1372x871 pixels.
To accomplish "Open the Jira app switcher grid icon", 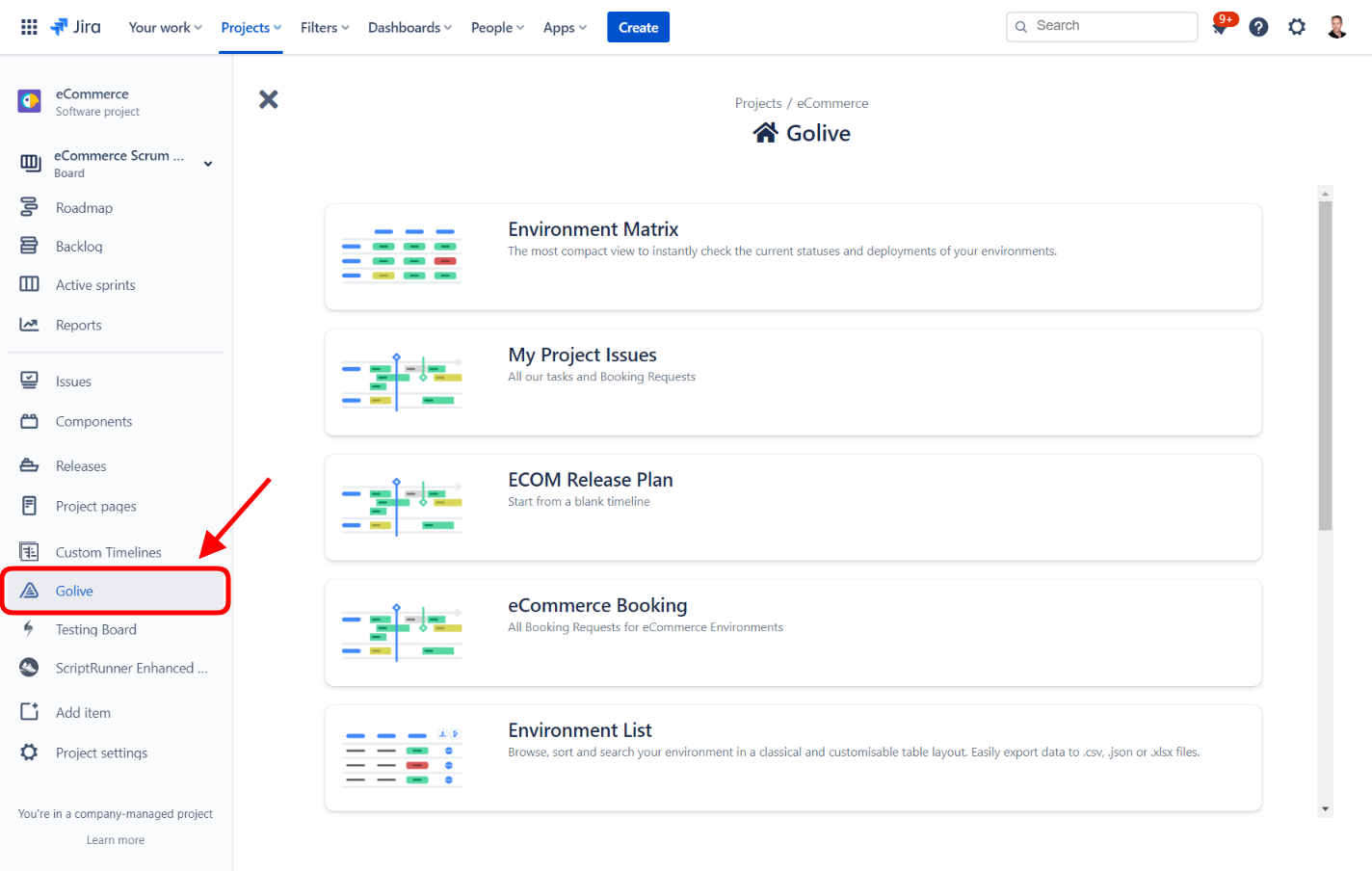I will click(x=29, y=27).
